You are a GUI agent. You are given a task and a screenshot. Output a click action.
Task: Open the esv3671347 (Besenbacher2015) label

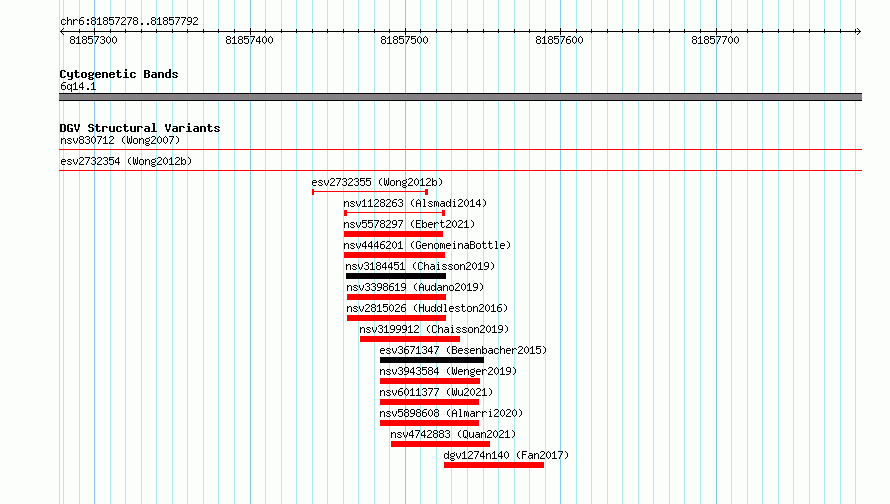tap(463, 350)
